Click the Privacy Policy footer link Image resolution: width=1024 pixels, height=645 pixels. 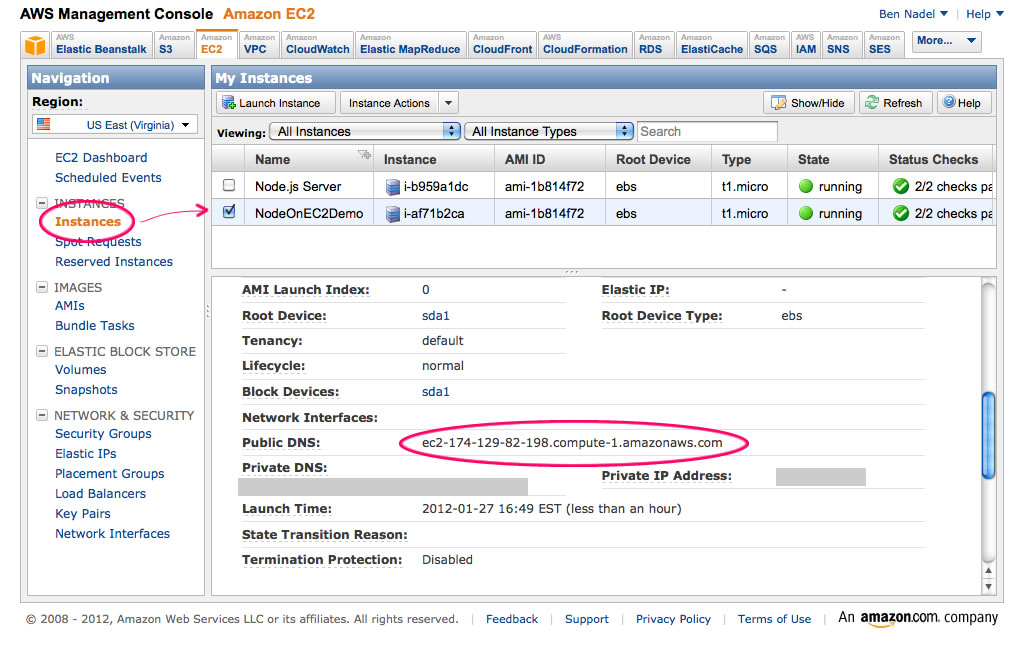[673, 619]
